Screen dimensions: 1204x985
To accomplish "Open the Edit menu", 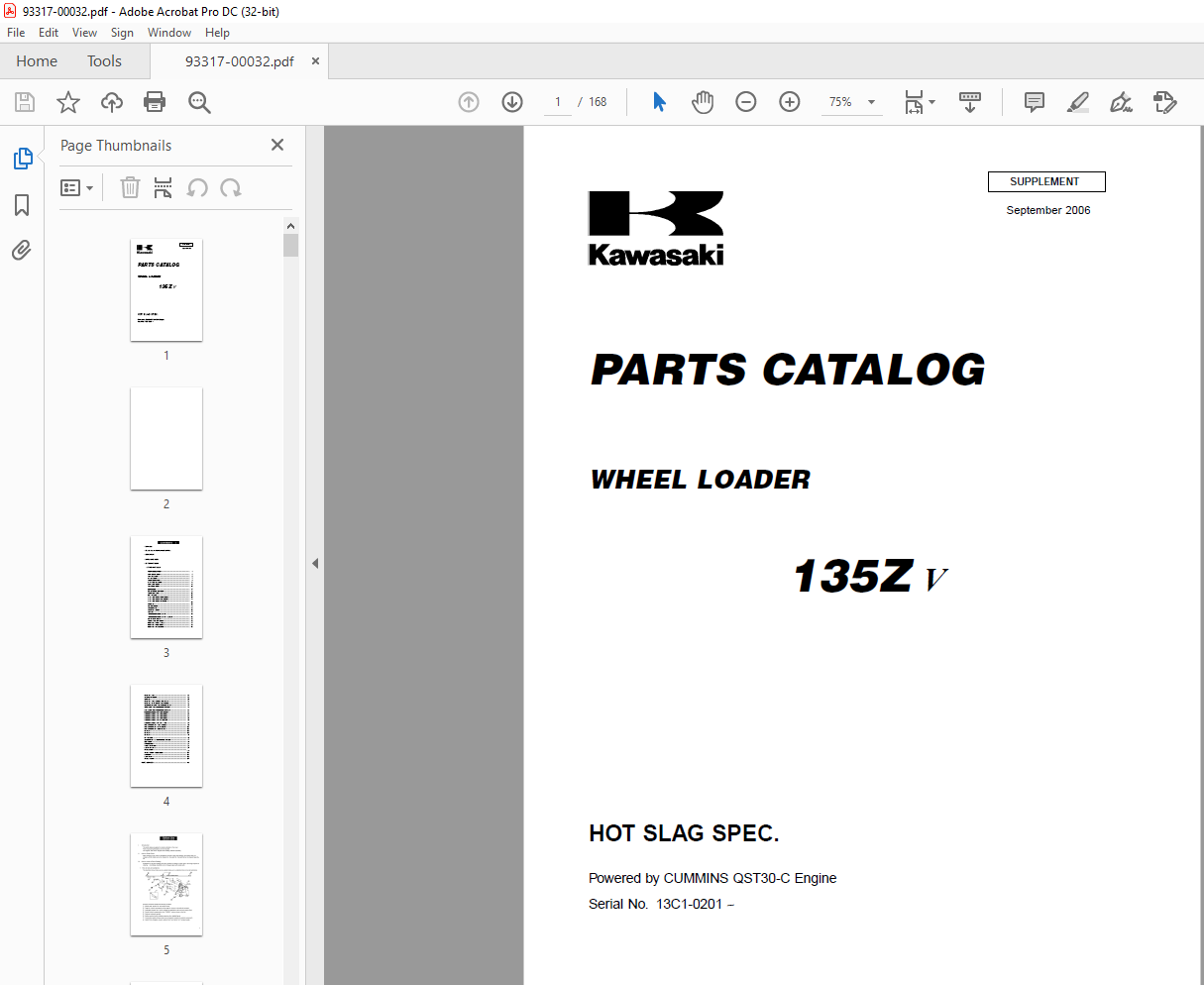I will 49,33.
